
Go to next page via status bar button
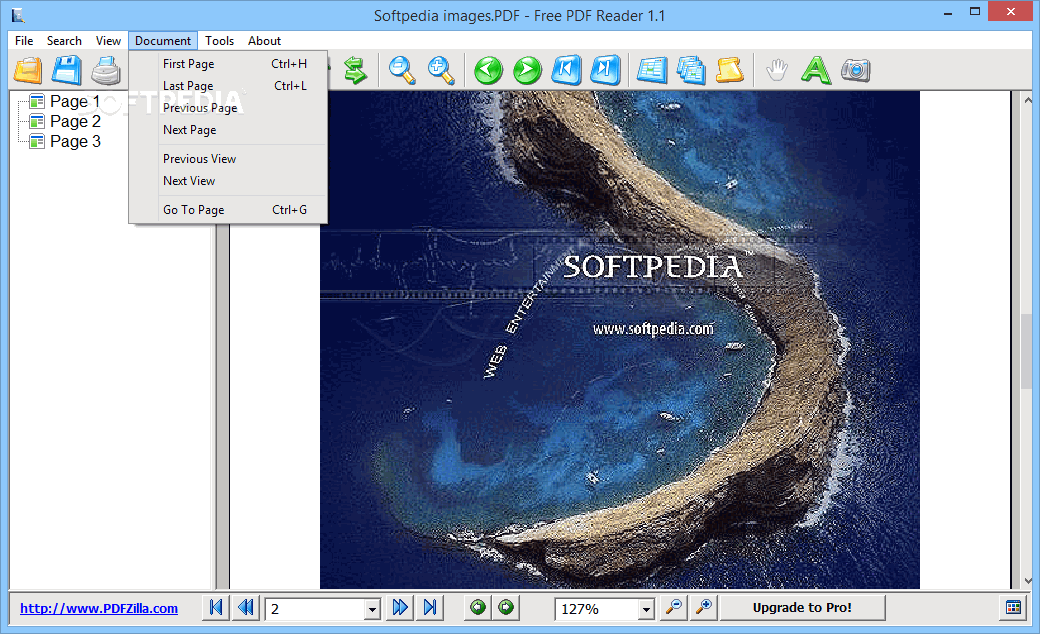[x=400, y=607]
